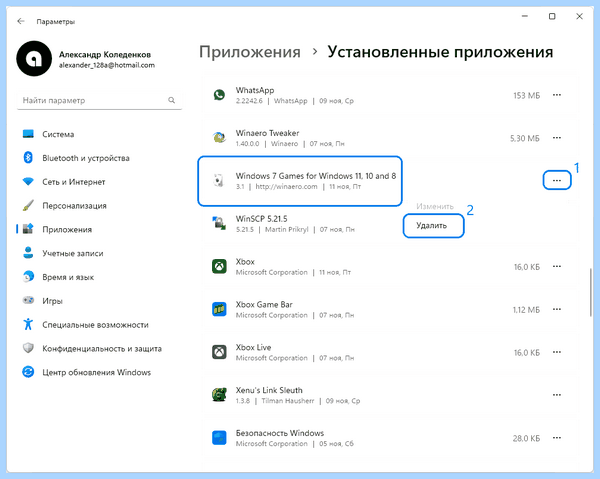Viewport: 600px width, 479px height.
Task: Click the Bluetooth и устройства icon
Action: [x=28, y=158]
